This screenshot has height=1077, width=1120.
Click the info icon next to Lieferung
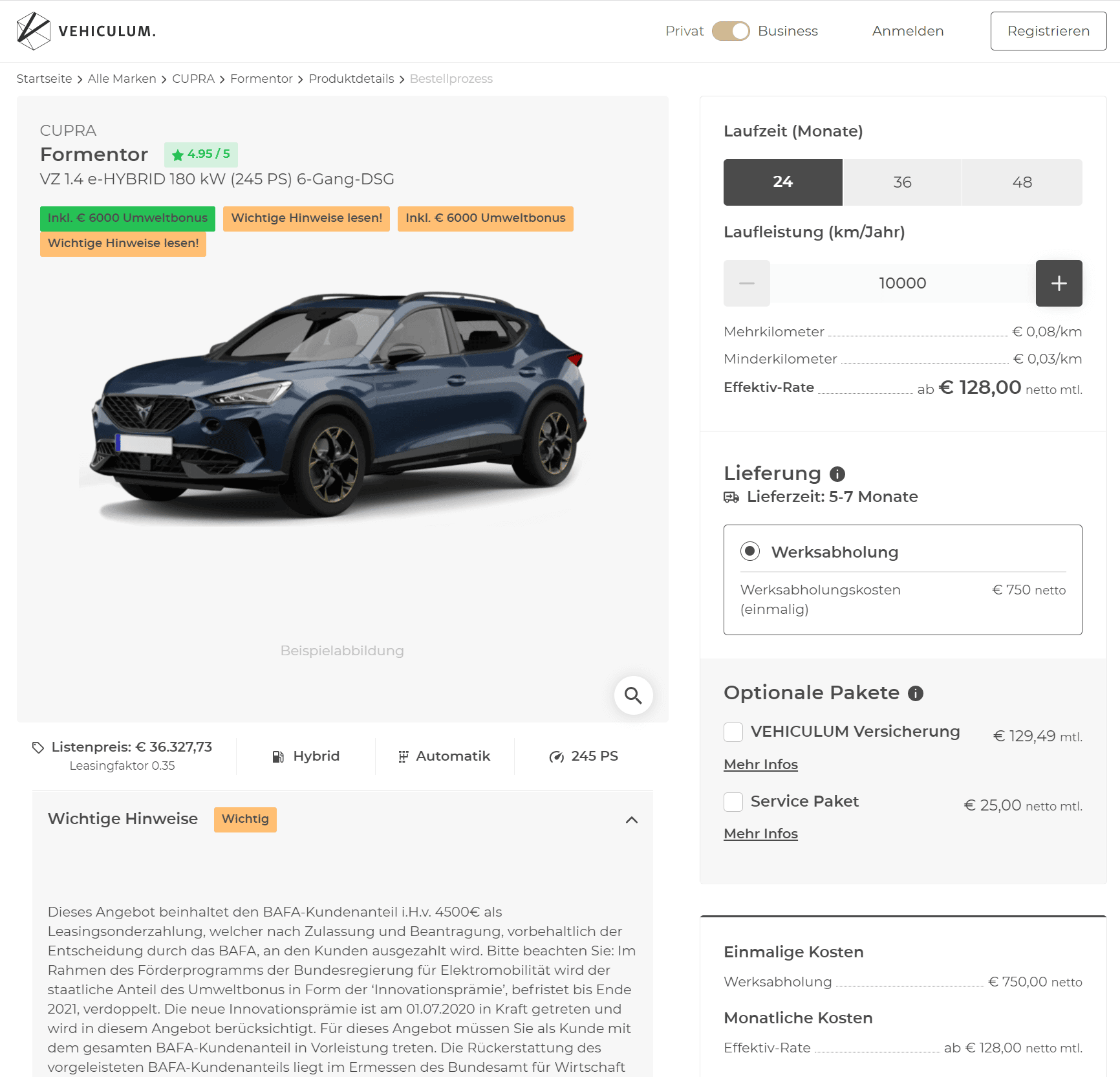click(837, 474)
